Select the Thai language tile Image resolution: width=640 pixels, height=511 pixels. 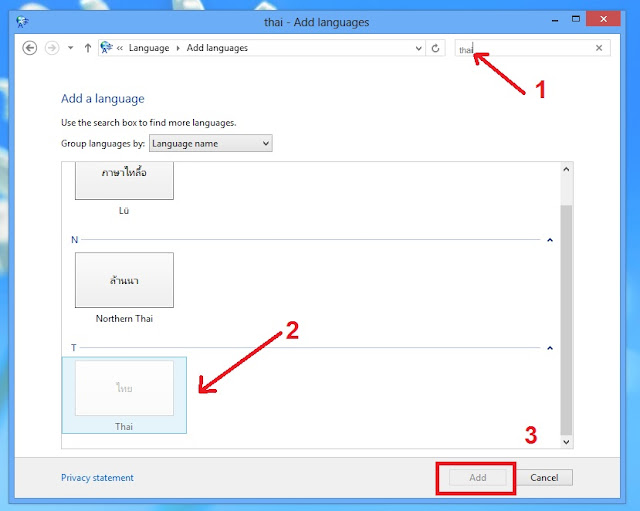coord(124,395)
